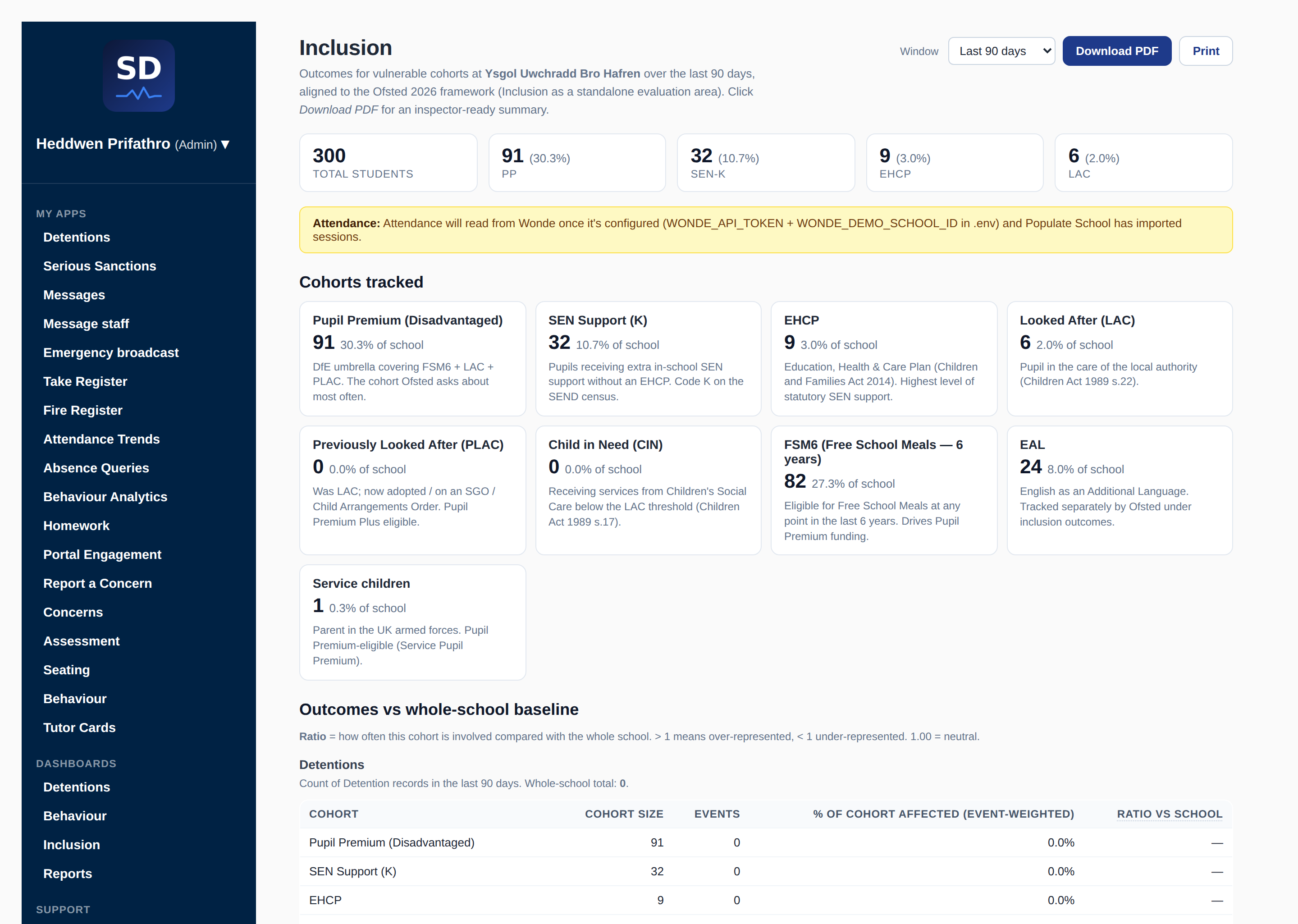Open Tutor Cards

(79, 728)
